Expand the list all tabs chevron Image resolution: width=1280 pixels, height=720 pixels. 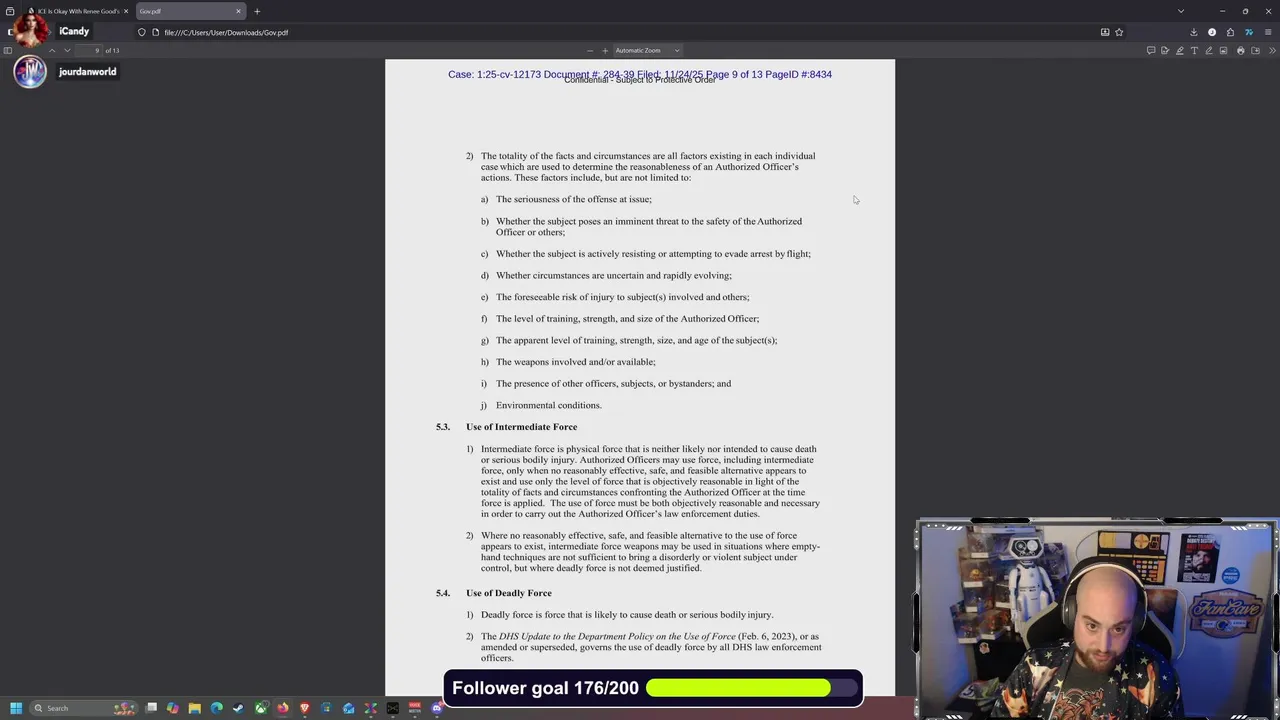[x=1181, y=11]
